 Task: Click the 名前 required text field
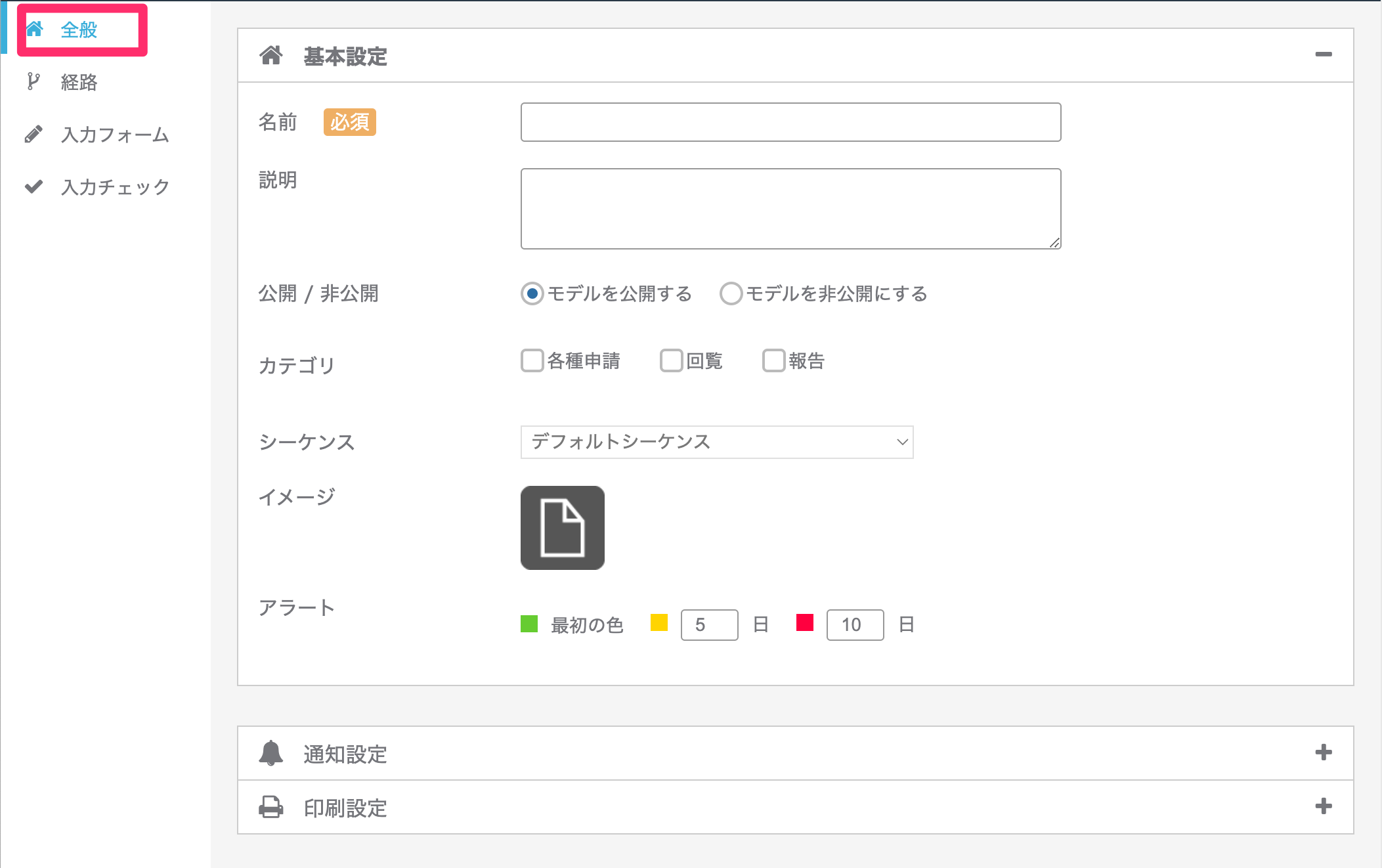click(x=791, y=122)
